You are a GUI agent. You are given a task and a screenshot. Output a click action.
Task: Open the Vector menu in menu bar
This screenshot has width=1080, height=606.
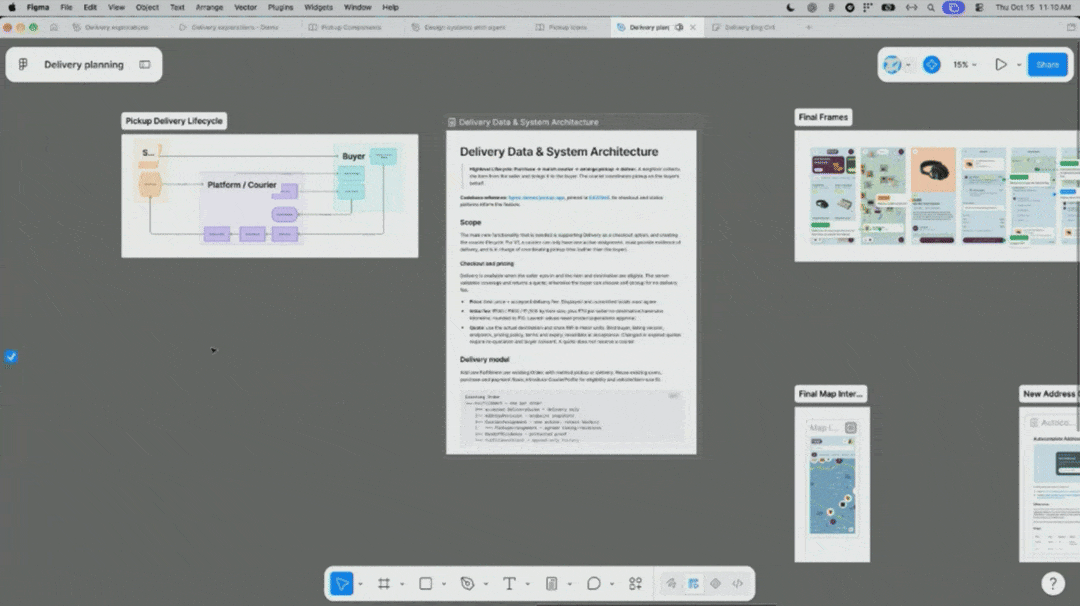[245, 8]
